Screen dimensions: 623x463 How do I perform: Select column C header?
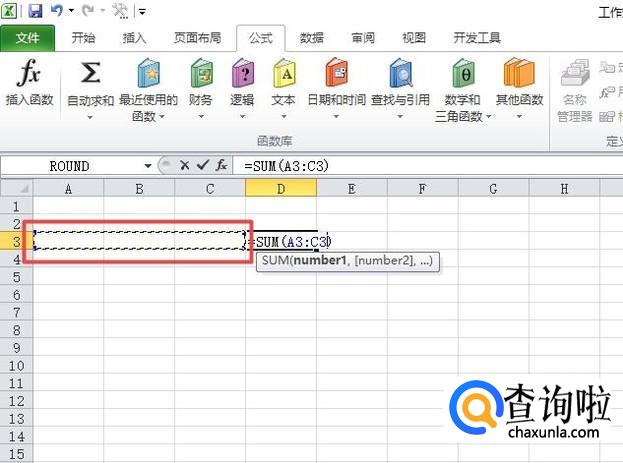(x=210, y=188)
